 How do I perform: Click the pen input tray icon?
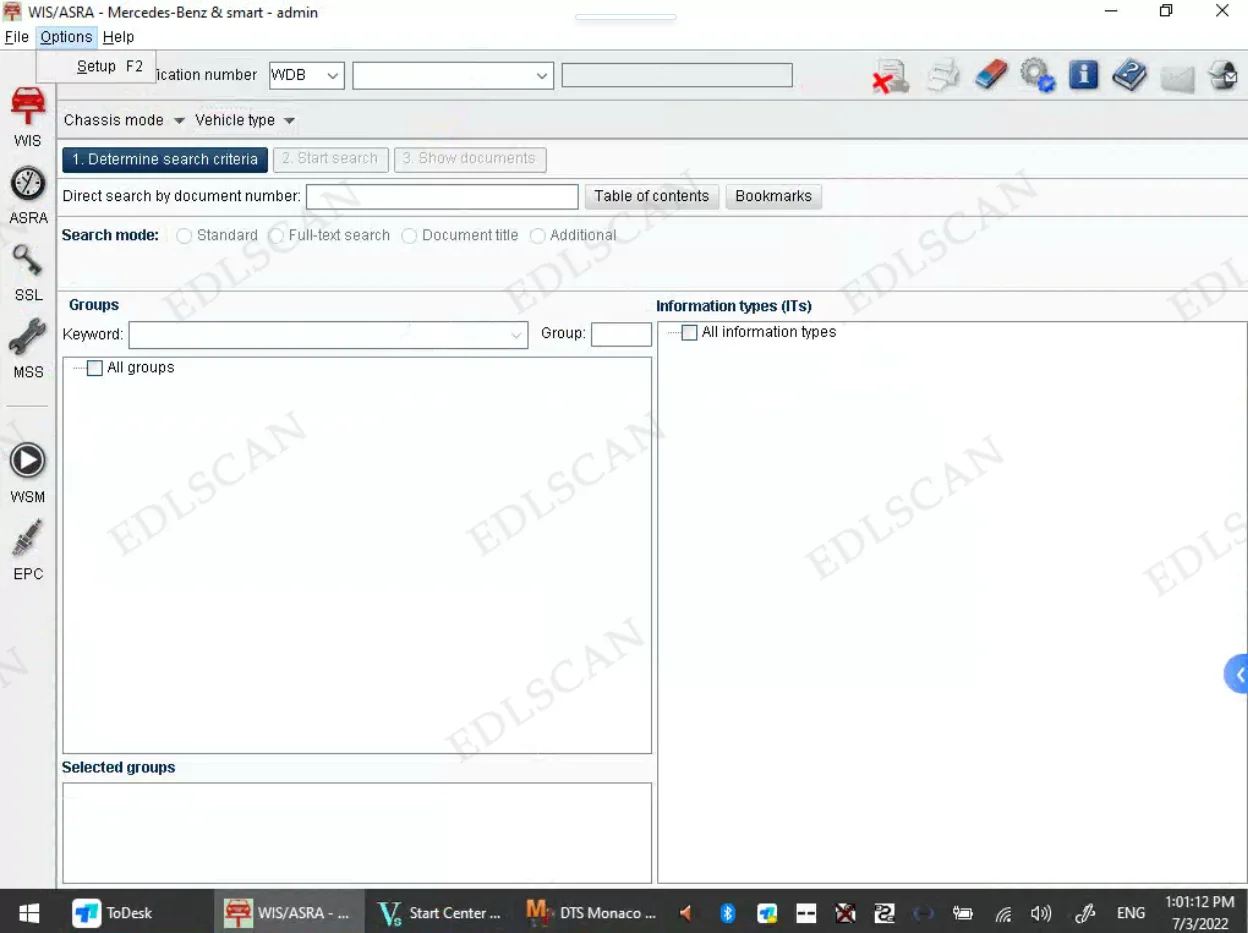pos(1084,913)
